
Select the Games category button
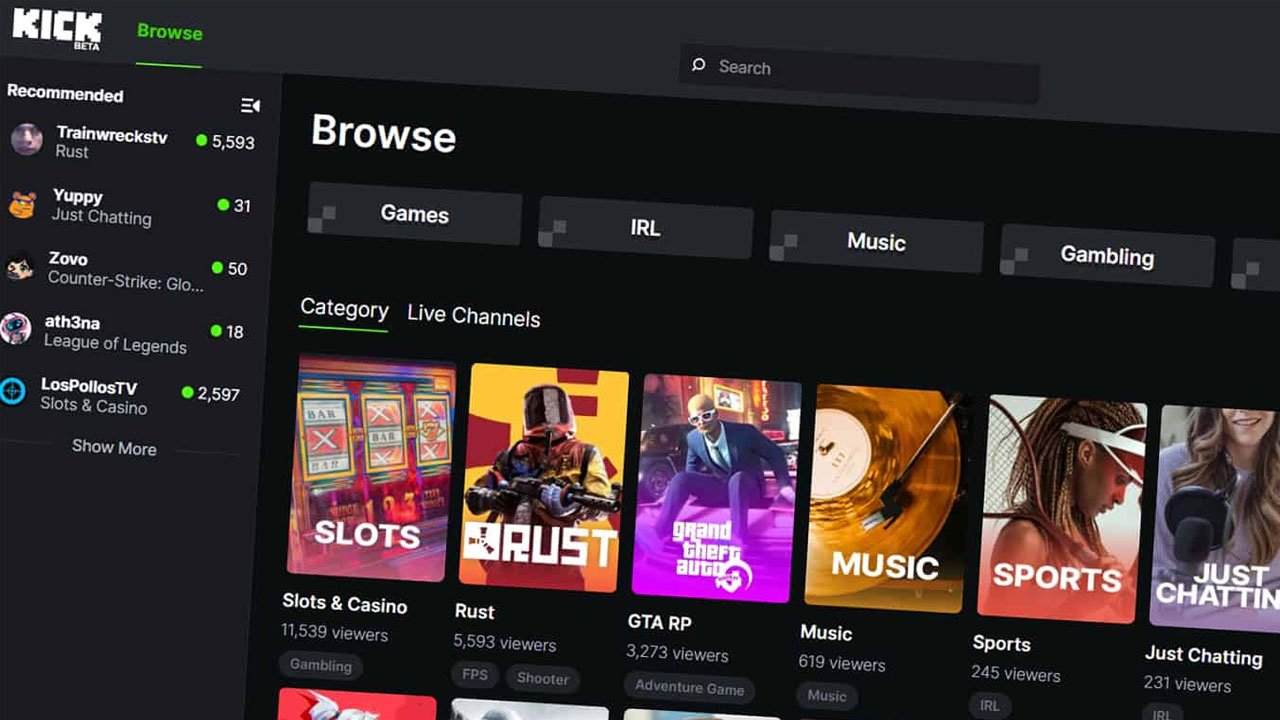(414, 213)
